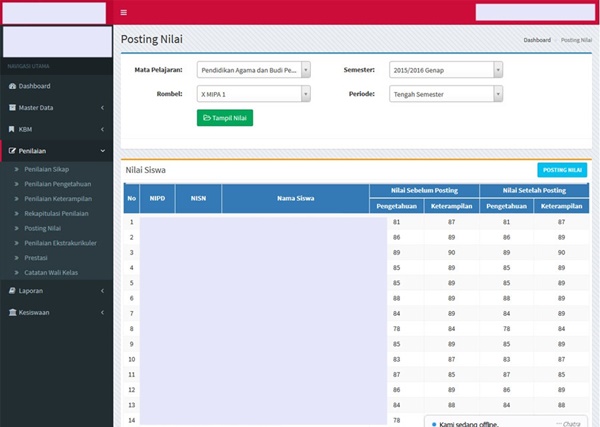
Task: Click the Laporan book icon
Action: [12, 291]
